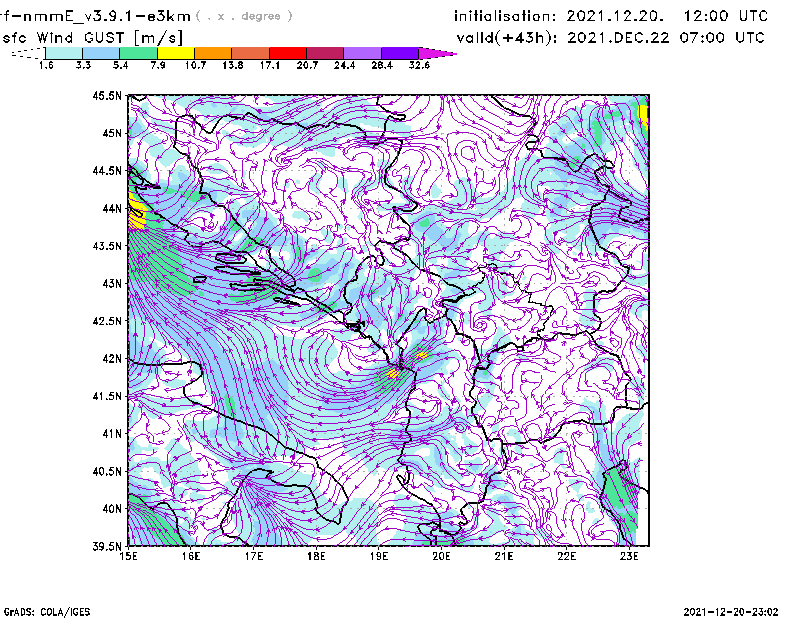800x618 pixels.
Task: Click the '42.5N' latitude label
Action: [107, 321]
